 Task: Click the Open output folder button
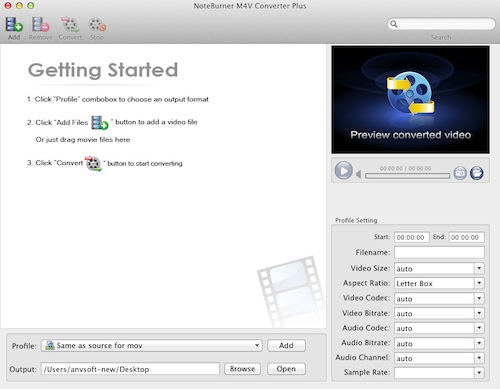pos(286,369)
